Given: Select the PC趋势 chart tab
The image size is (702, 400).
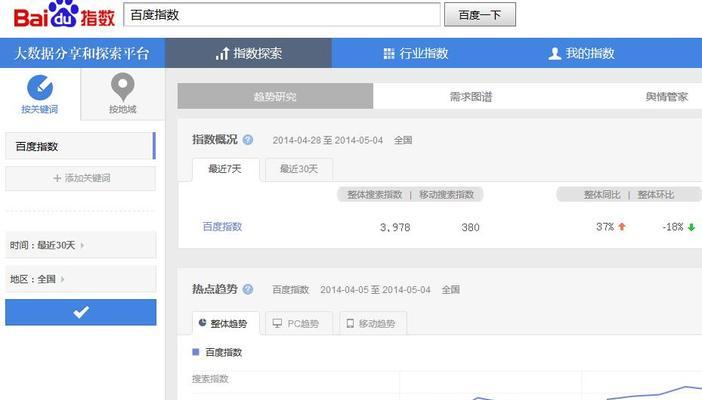Looking at the screenshot, I should pyautogui.click(x=299, y=323).
